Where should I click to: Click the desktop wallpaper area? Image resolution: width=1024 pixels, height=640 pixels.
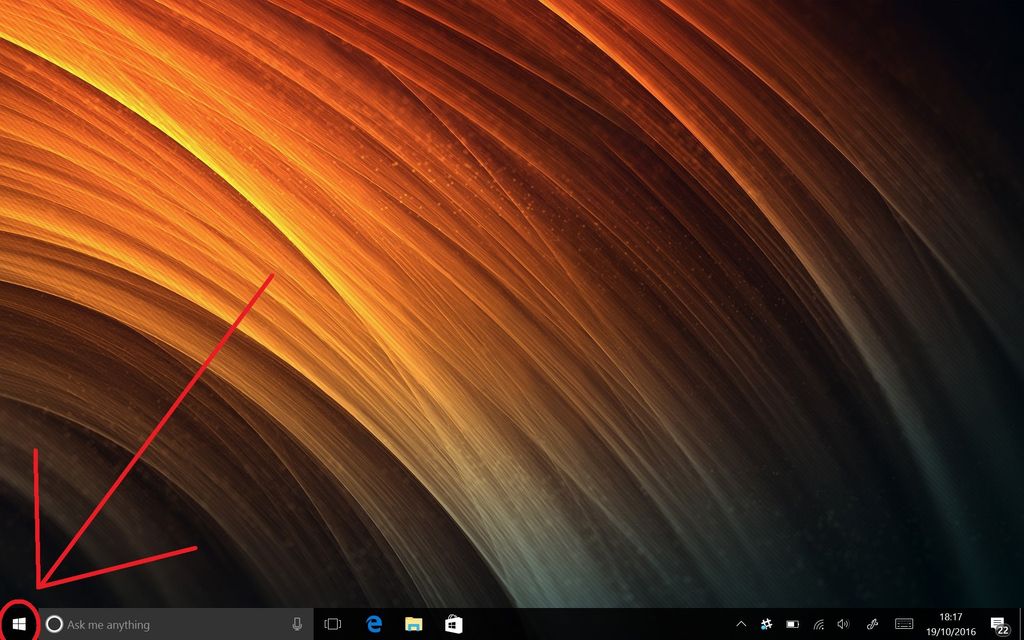point(512,300)
